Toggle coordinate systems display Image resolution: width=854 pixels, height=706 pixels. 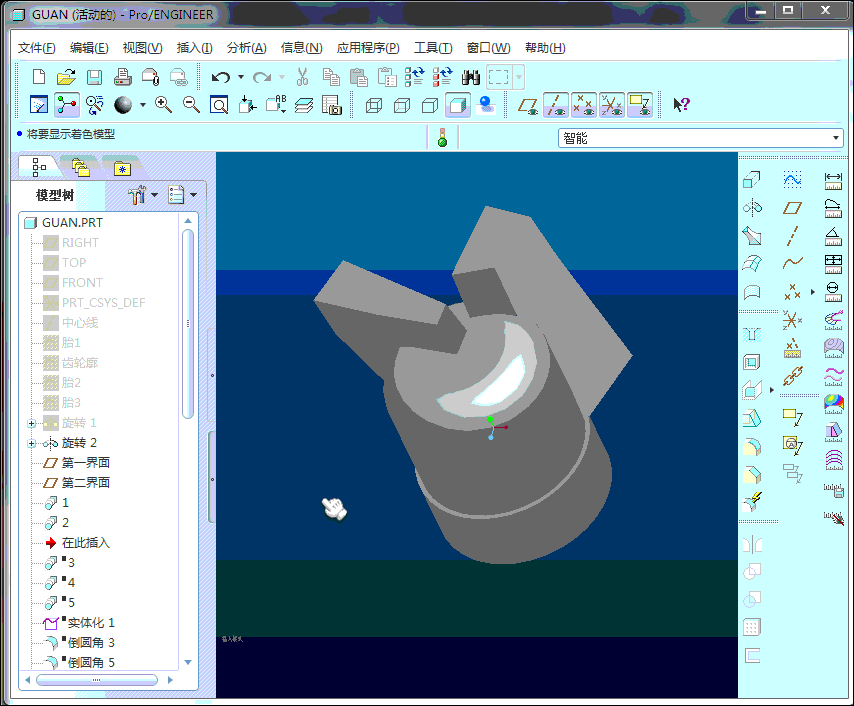click(612, 105)
